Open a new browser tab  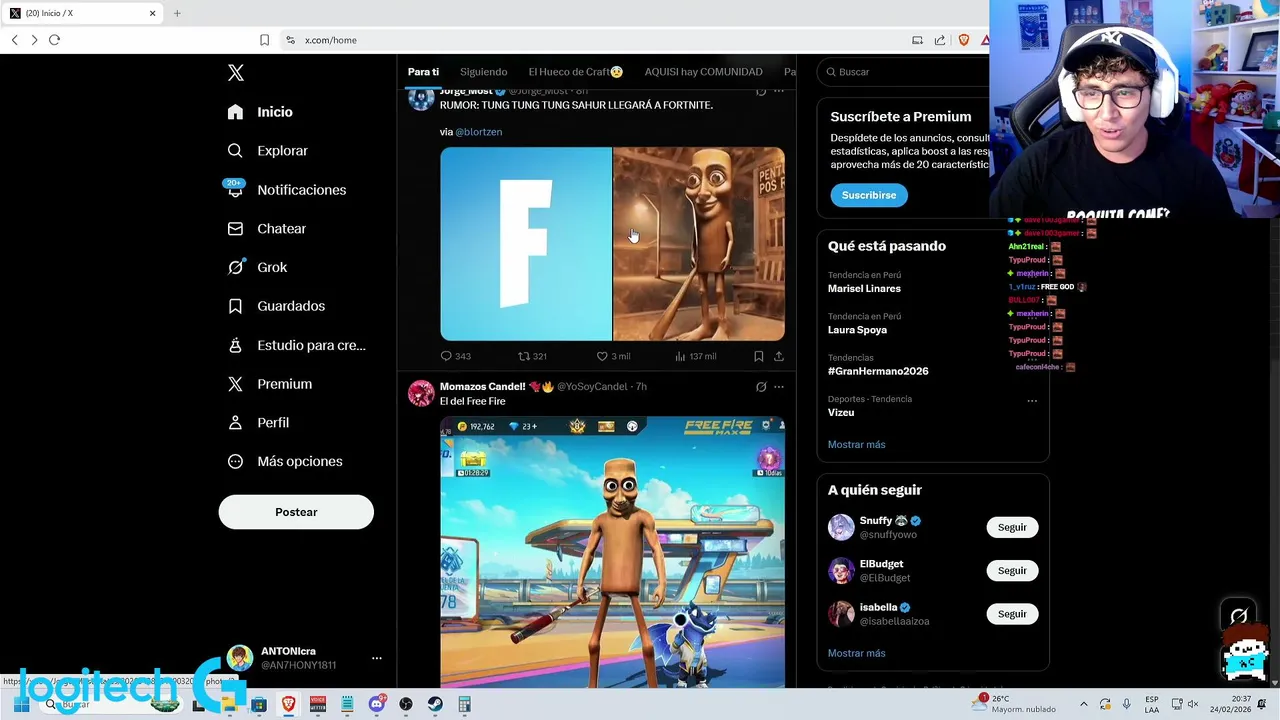(x=177, y=13)
